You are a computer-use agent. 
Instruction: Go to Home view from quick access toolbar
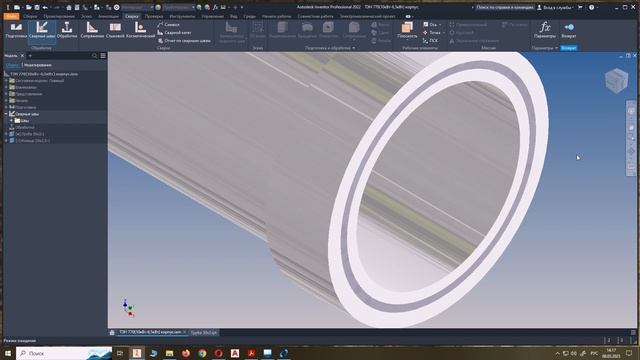[x=69, y=7]
